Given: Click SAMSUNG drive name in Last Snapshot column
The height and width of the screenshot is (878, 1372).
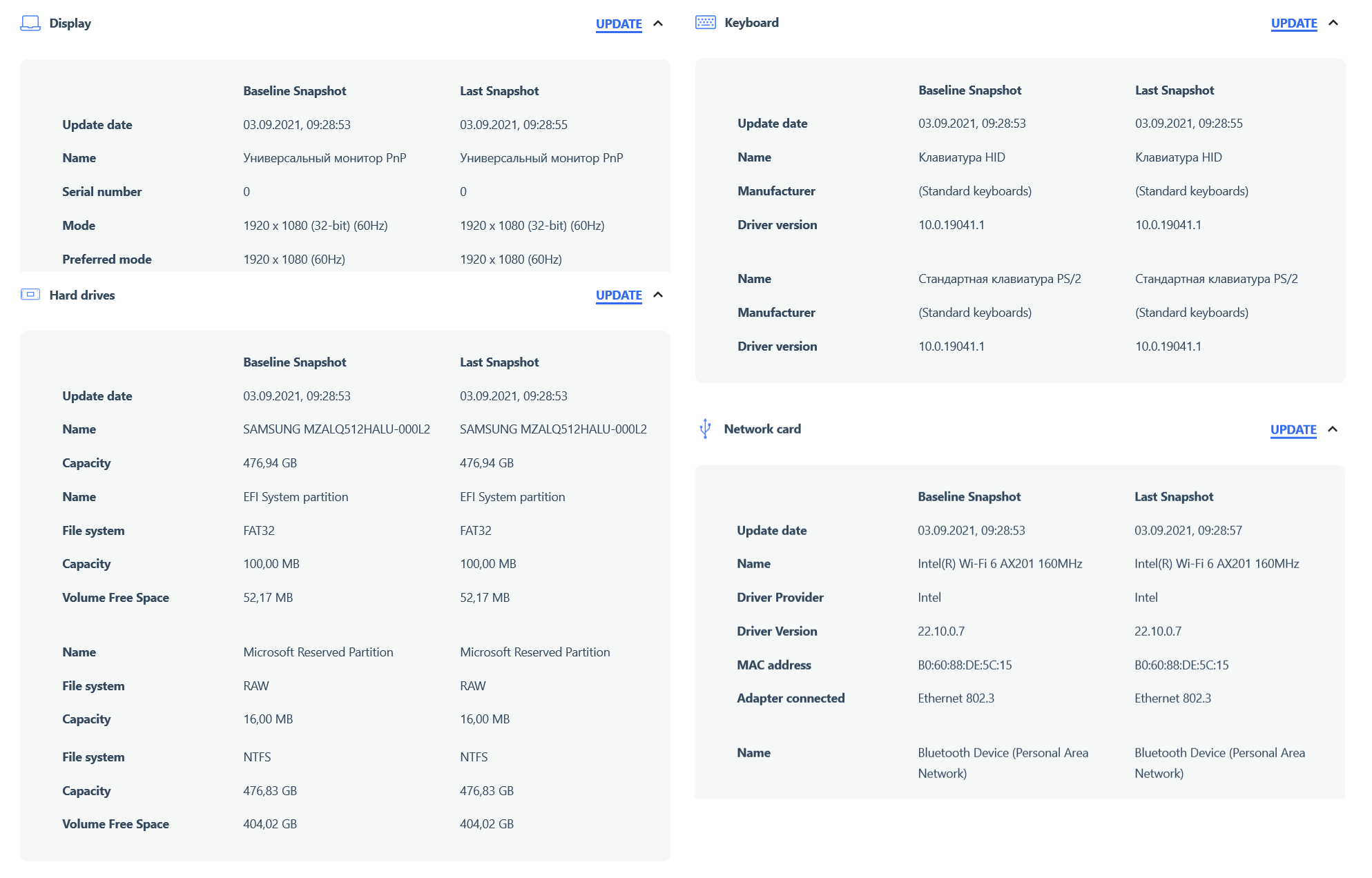Looking at the screenshot, I should click(553, 429).
